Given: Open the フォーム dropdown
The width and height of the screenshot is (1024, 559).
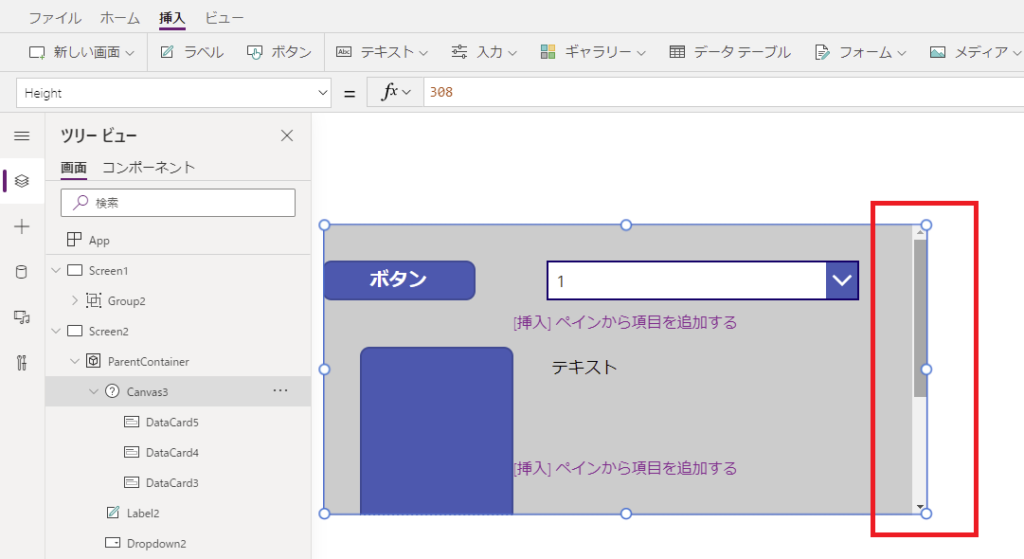Looking at the screenshot, I should 860,52.
